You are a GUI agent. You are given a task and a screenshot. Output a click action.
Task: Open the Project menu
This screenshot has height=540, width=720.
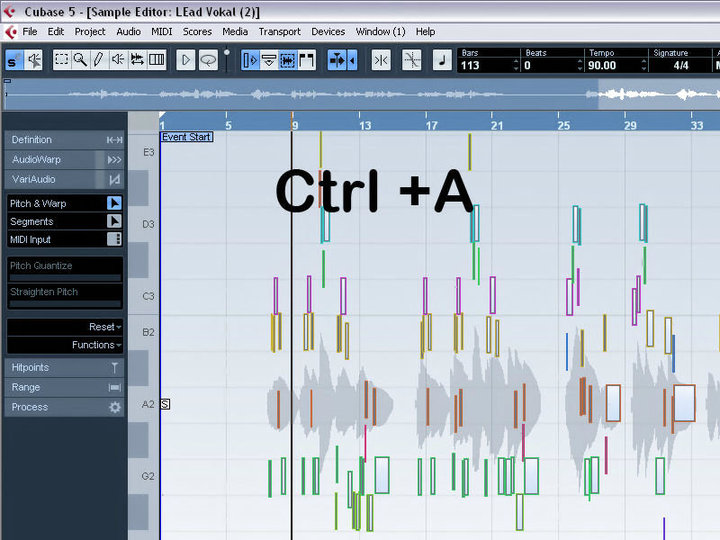pyautogui.click(x=90, y=32)
